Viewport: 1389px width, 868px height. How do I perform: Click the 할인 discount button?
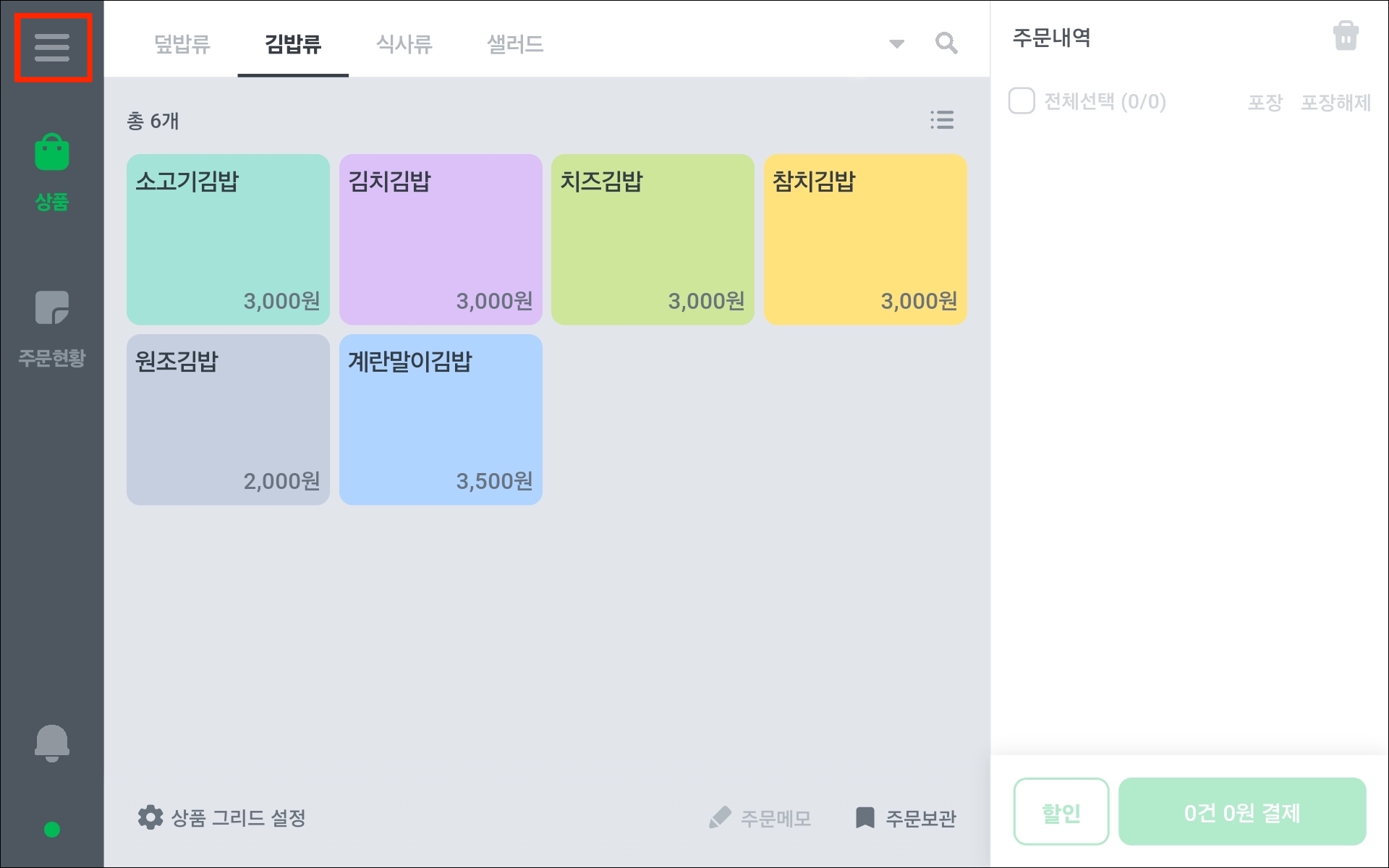(1061, 812)
